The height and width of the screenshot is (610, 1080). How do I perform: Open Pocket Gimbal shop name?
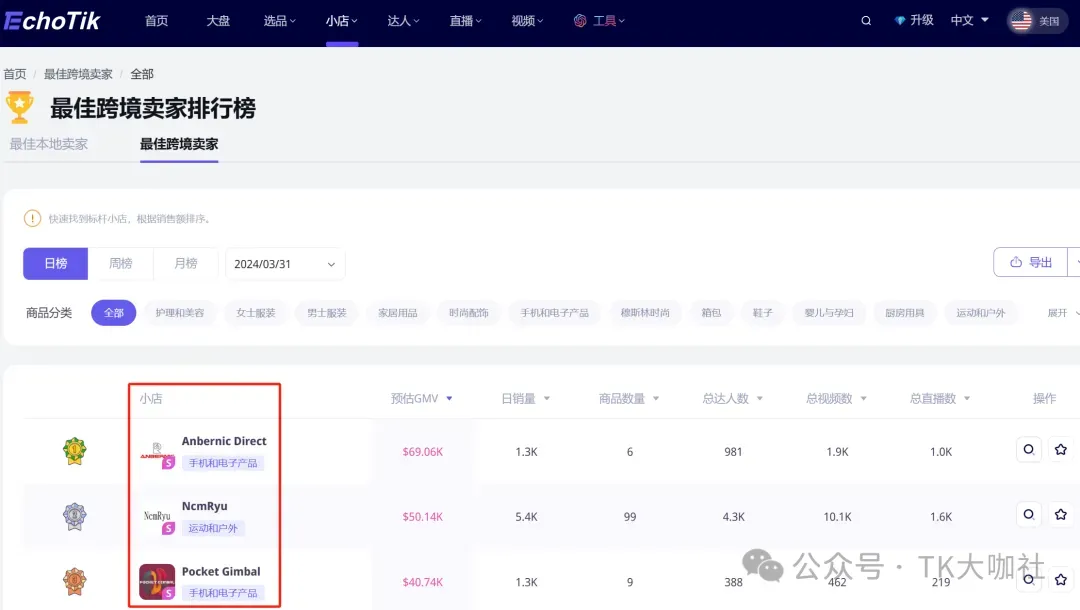pos(221,571)
